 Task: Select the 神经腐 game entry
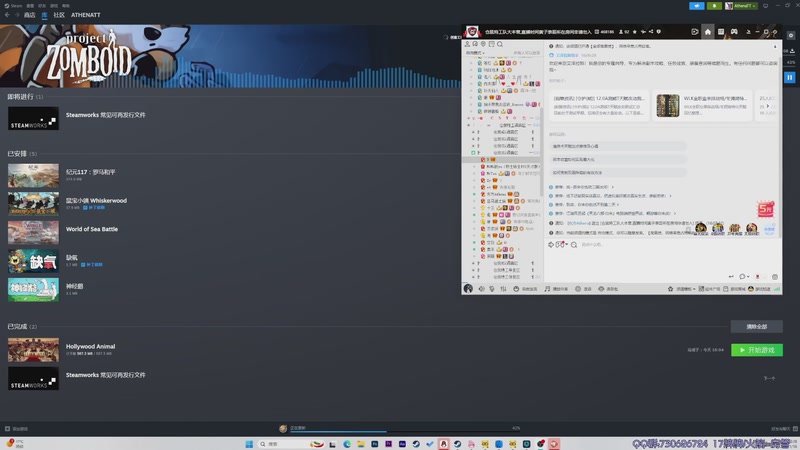point(74,286)
